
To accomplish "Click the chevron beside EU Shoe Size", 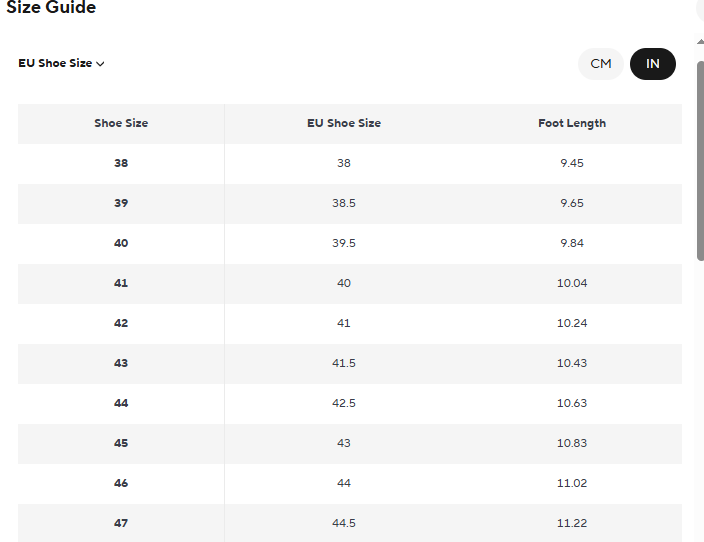I will tap(100, 64).
